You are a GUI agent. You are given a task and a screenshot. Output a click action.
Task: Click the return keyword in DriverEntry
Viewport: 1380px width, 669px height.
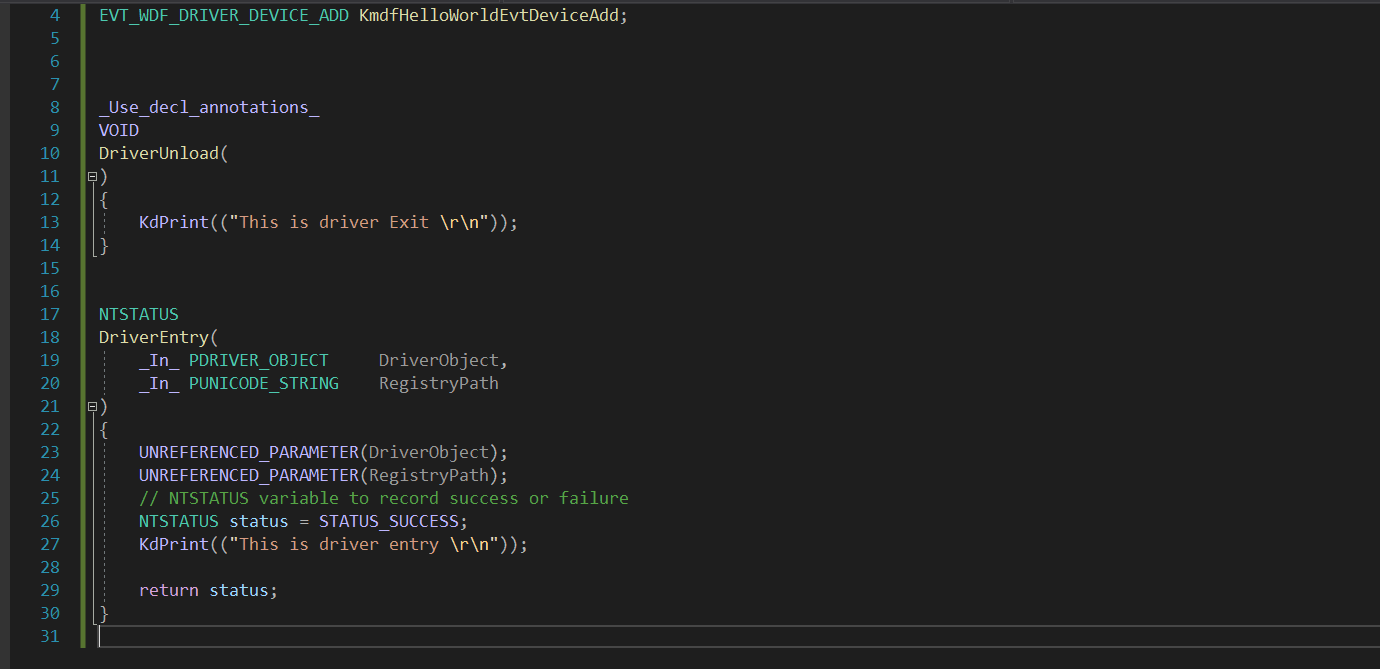click(168, 591)
